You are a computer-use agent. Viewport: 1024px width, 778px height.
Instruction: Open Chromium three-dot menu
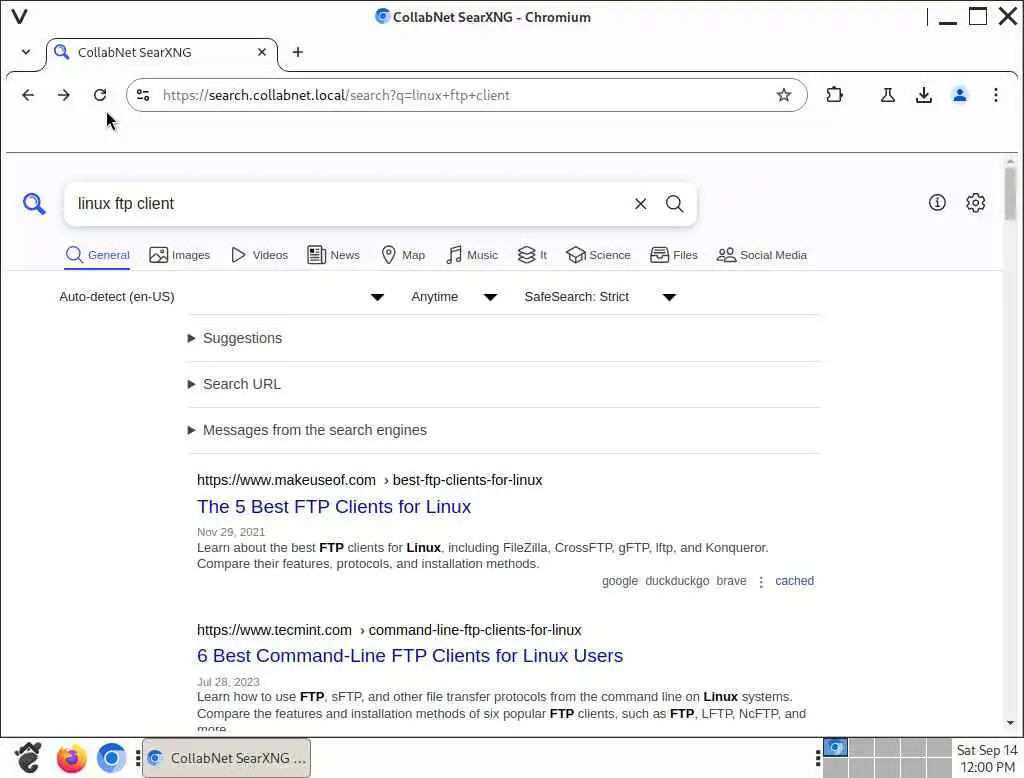click(995, 95)
